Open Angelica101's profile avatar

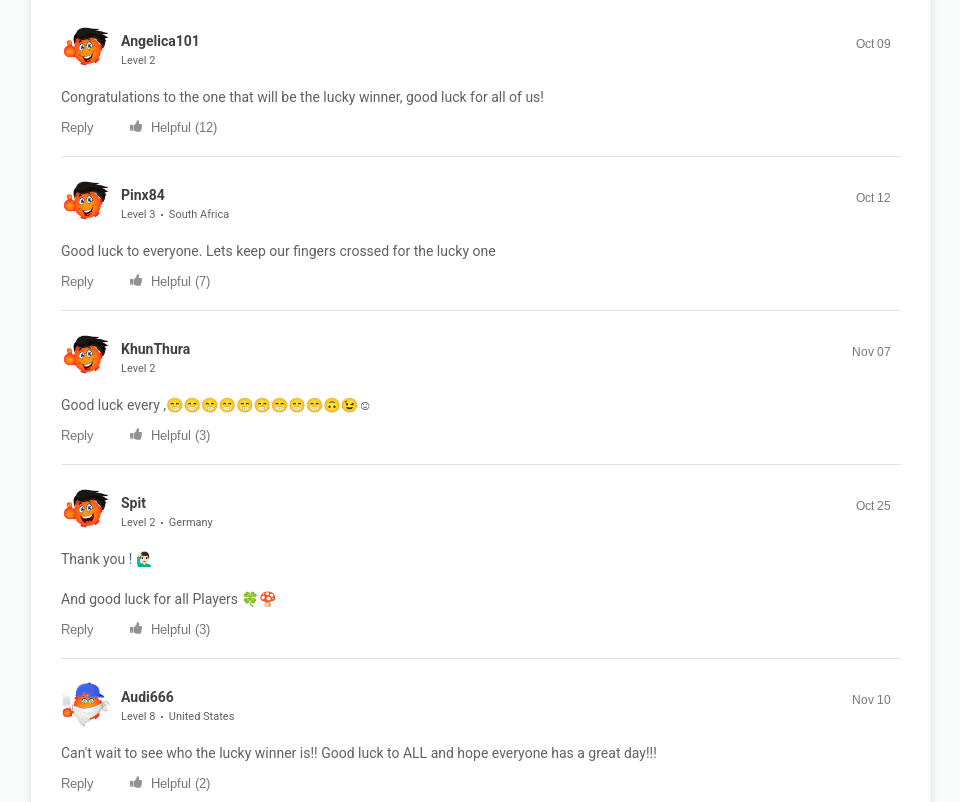[86, 46]
